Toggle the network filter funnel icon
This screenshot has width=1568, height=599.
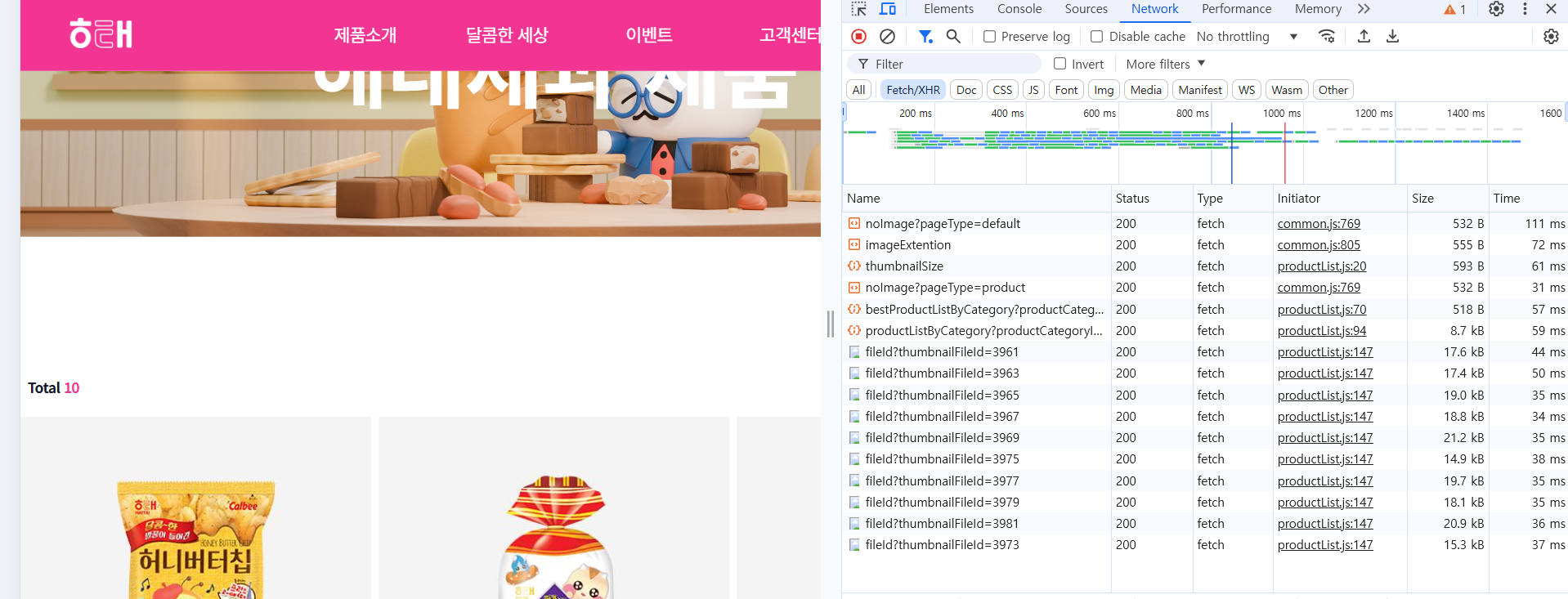tap(925, 36)
